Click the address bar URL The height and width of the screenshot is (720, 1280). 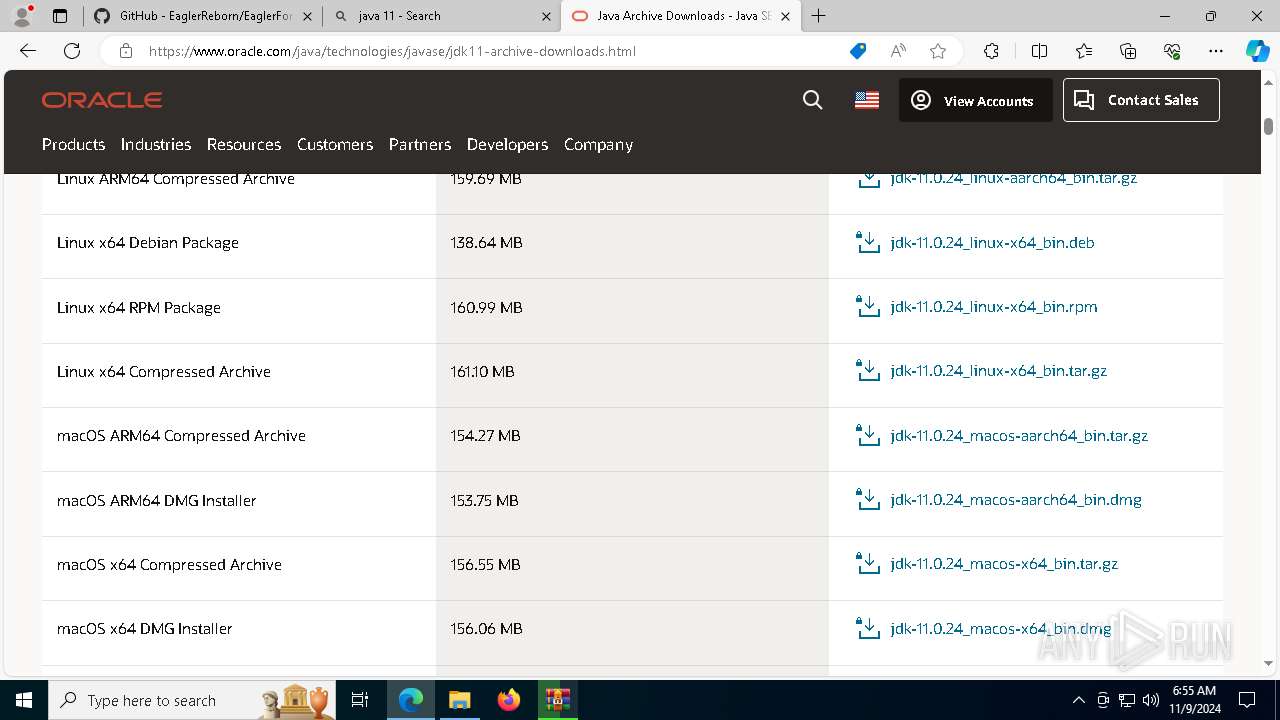tap(392, 51)
